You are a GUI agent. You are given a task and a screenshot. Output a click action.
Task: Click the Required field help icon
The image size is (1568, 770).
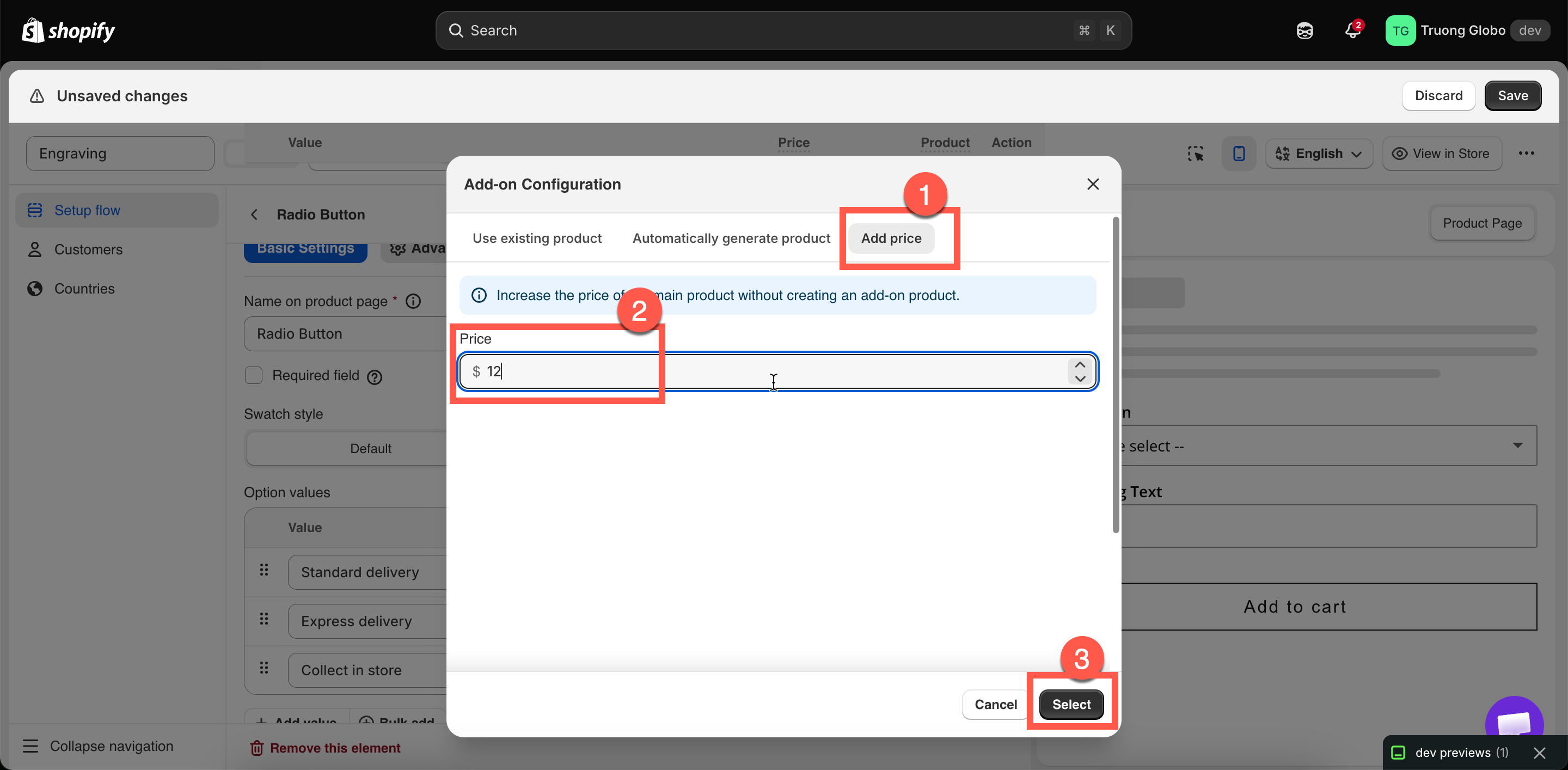[375, 377]
